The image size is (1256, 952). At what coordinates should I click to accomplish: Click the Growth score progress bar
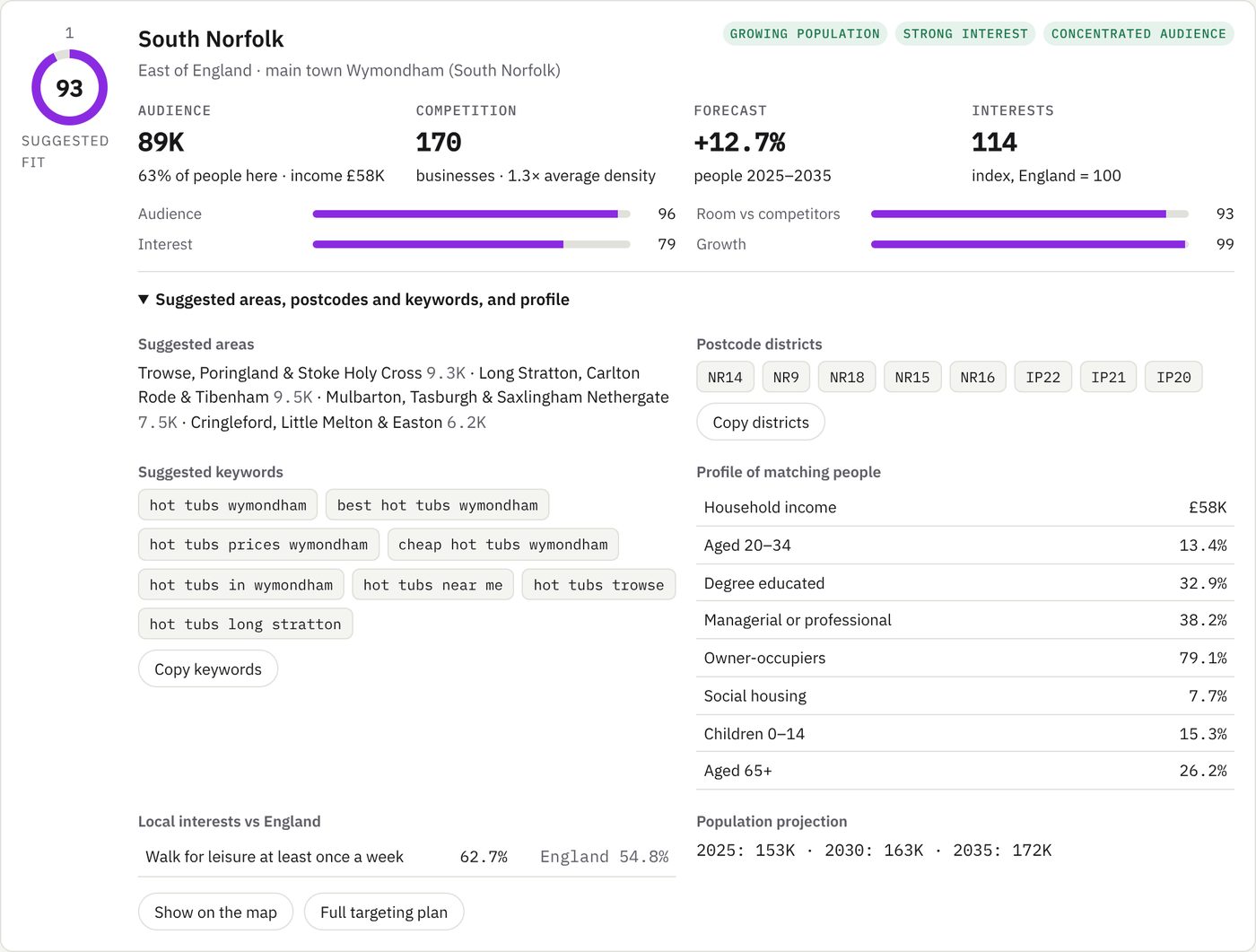tap(1030, 245)
